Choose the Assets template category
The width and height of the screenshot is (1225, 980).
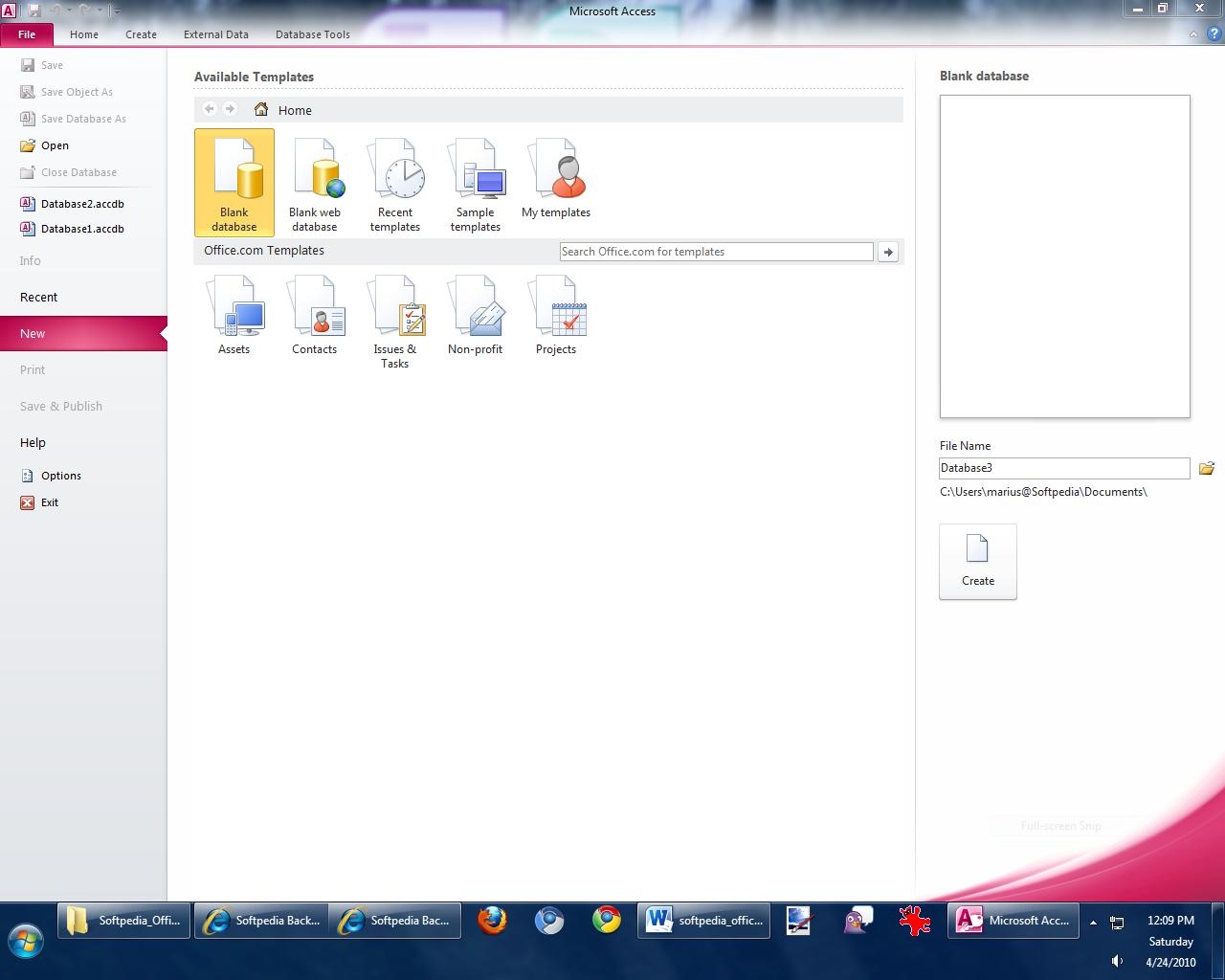tap(234, 316)
